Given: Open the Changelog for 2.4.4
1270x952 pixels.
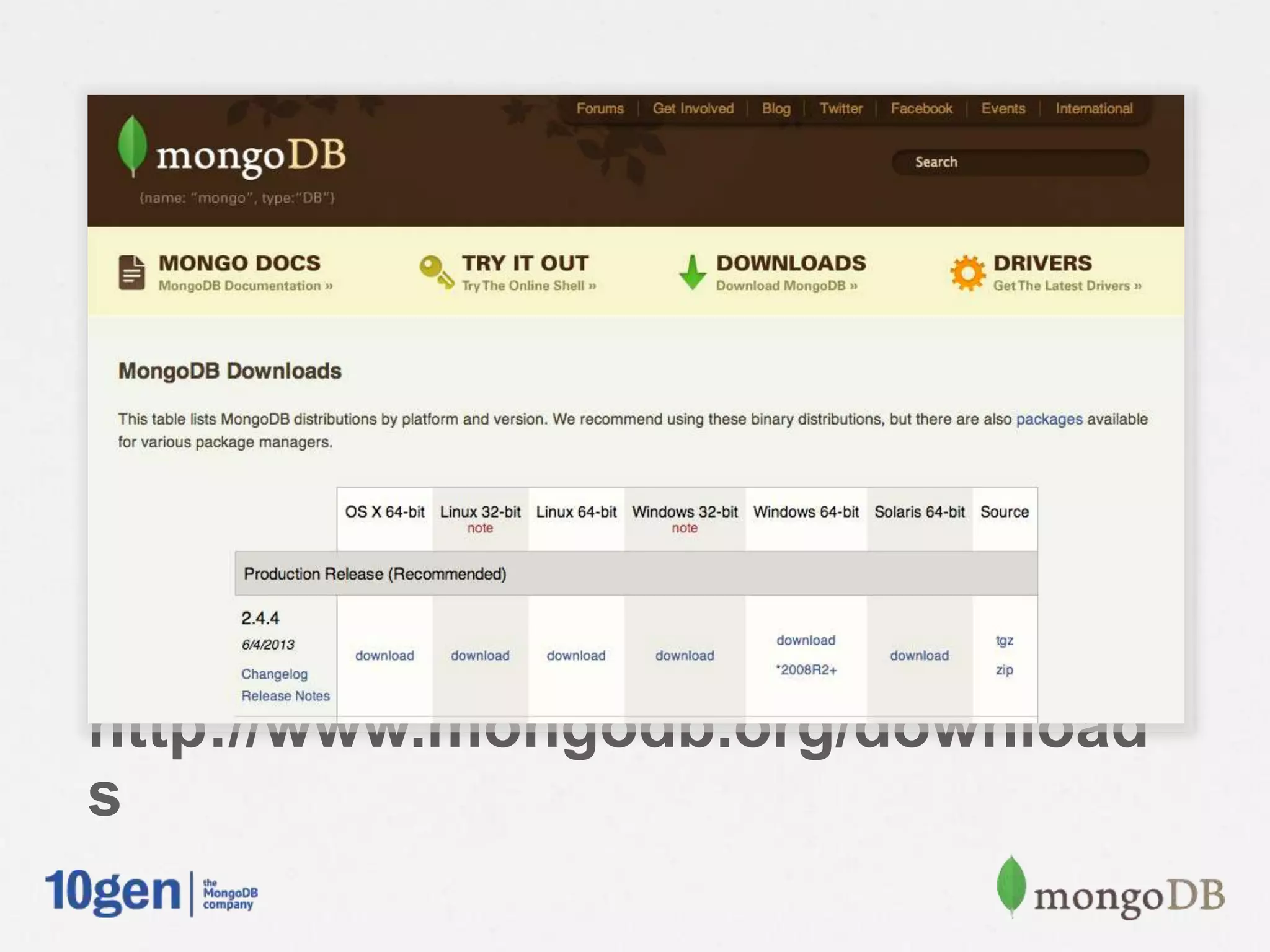Looking at the screenshot, I should coord(274,674).
